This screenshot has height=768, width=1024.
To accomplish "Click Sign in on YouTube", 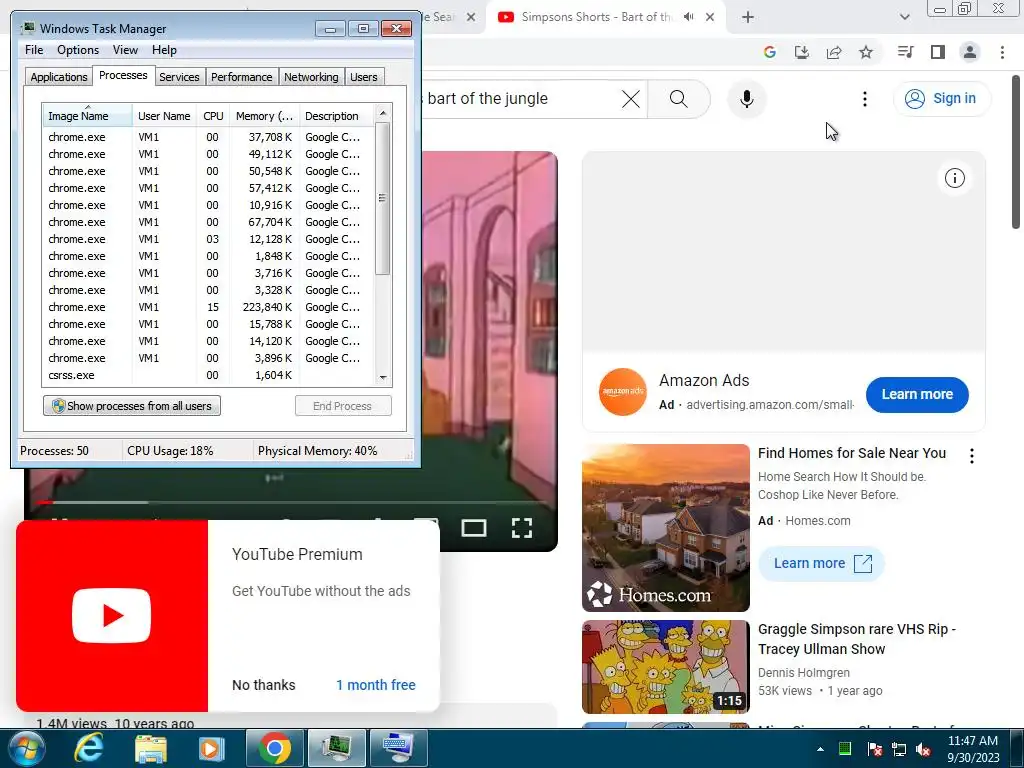I will pyautogui.click(x=942, y=99).
